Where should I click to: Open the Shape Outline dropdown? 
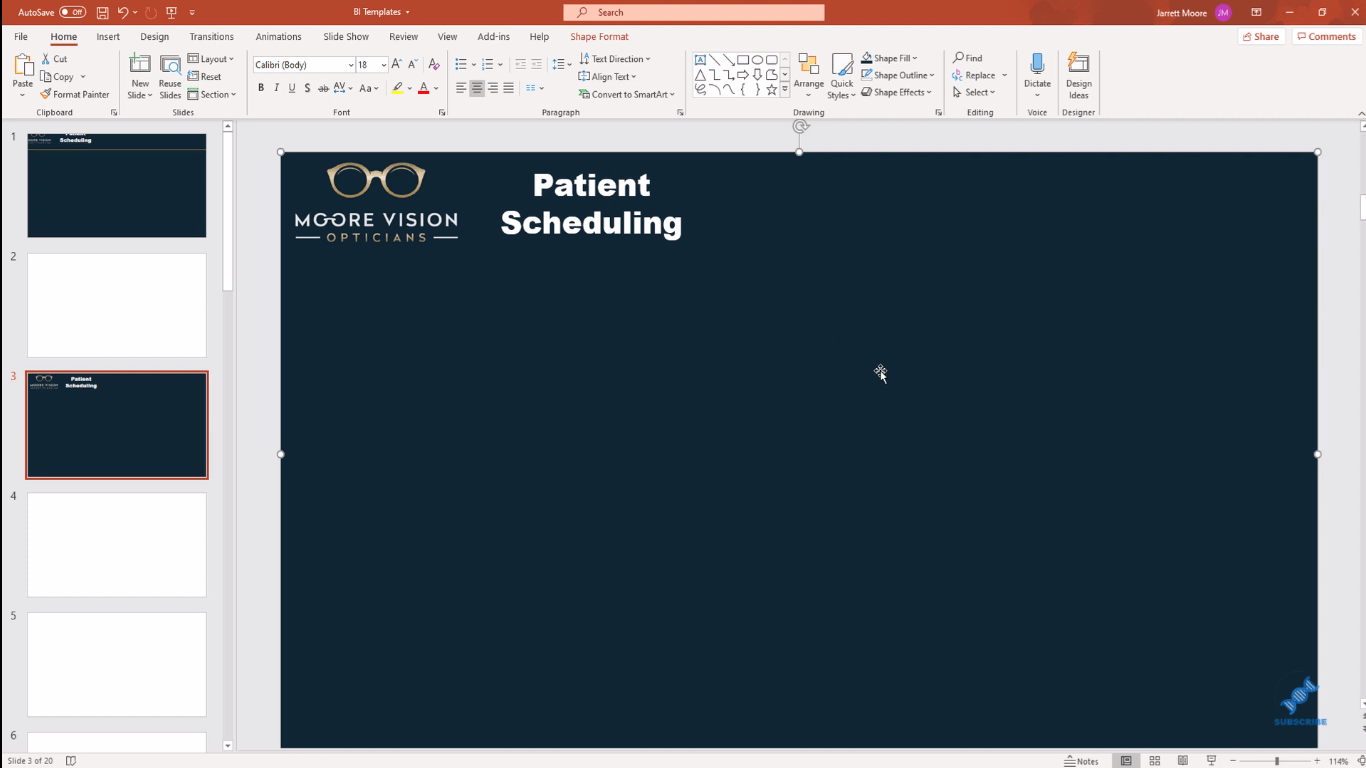point(897,75)
